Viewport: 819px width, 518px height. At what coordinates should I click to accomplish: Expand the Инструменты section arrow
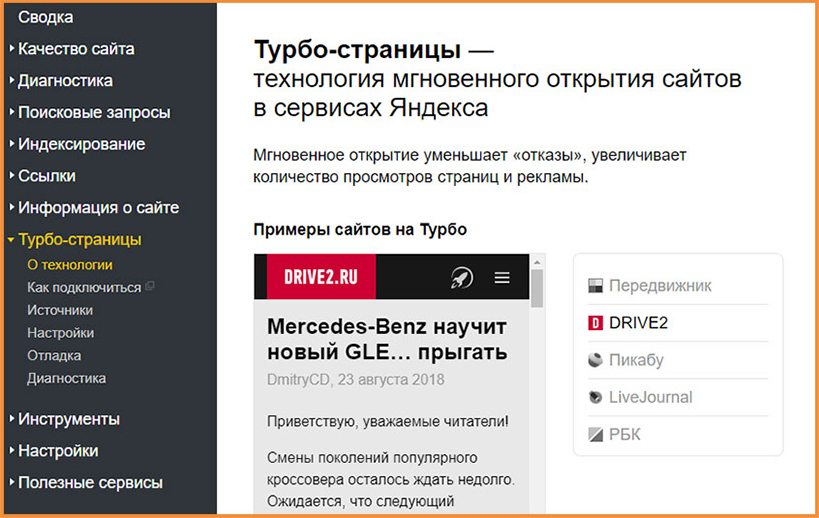(x=11, y=419)
